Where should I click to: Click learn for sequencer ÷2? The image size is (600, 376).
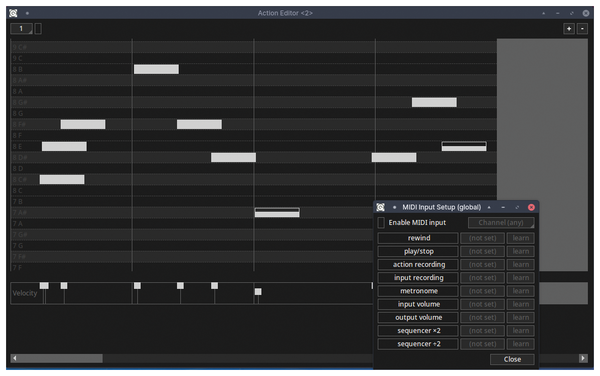pos(520,344)
